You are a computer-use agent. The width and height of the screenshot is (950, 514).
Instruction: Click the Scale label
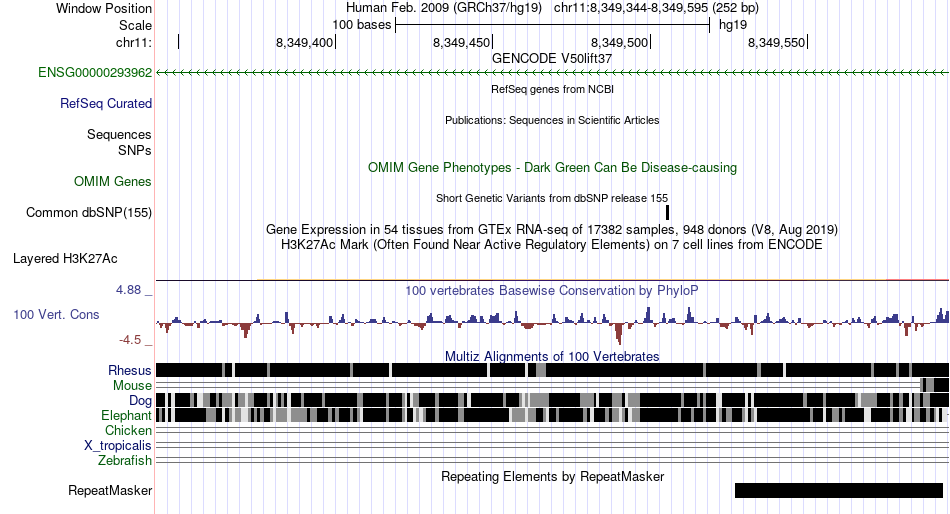(x=135, y=25)
